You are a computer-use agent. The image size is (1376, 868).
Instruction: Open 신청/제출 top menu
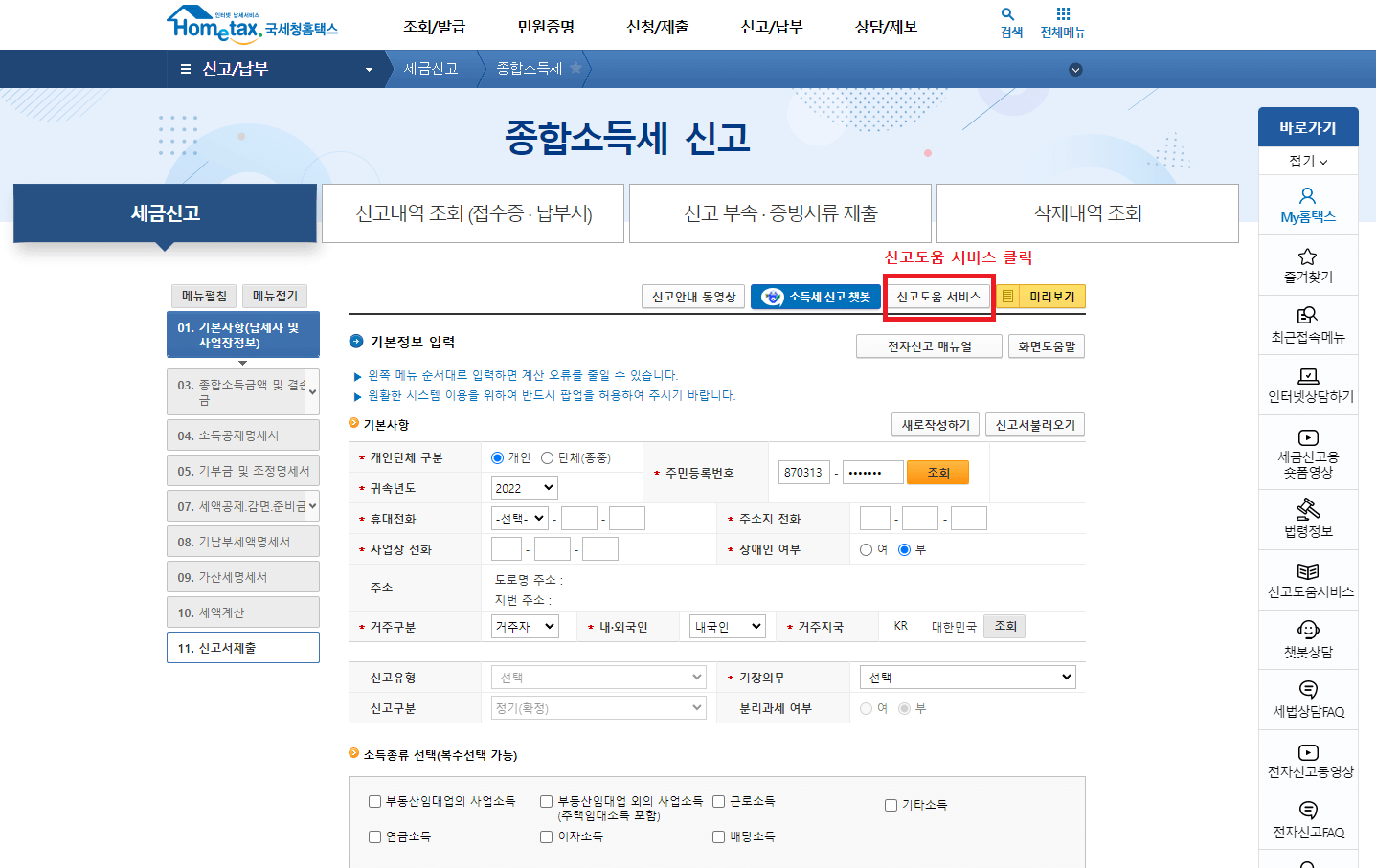pyautogui.click(x=657, y=27)
